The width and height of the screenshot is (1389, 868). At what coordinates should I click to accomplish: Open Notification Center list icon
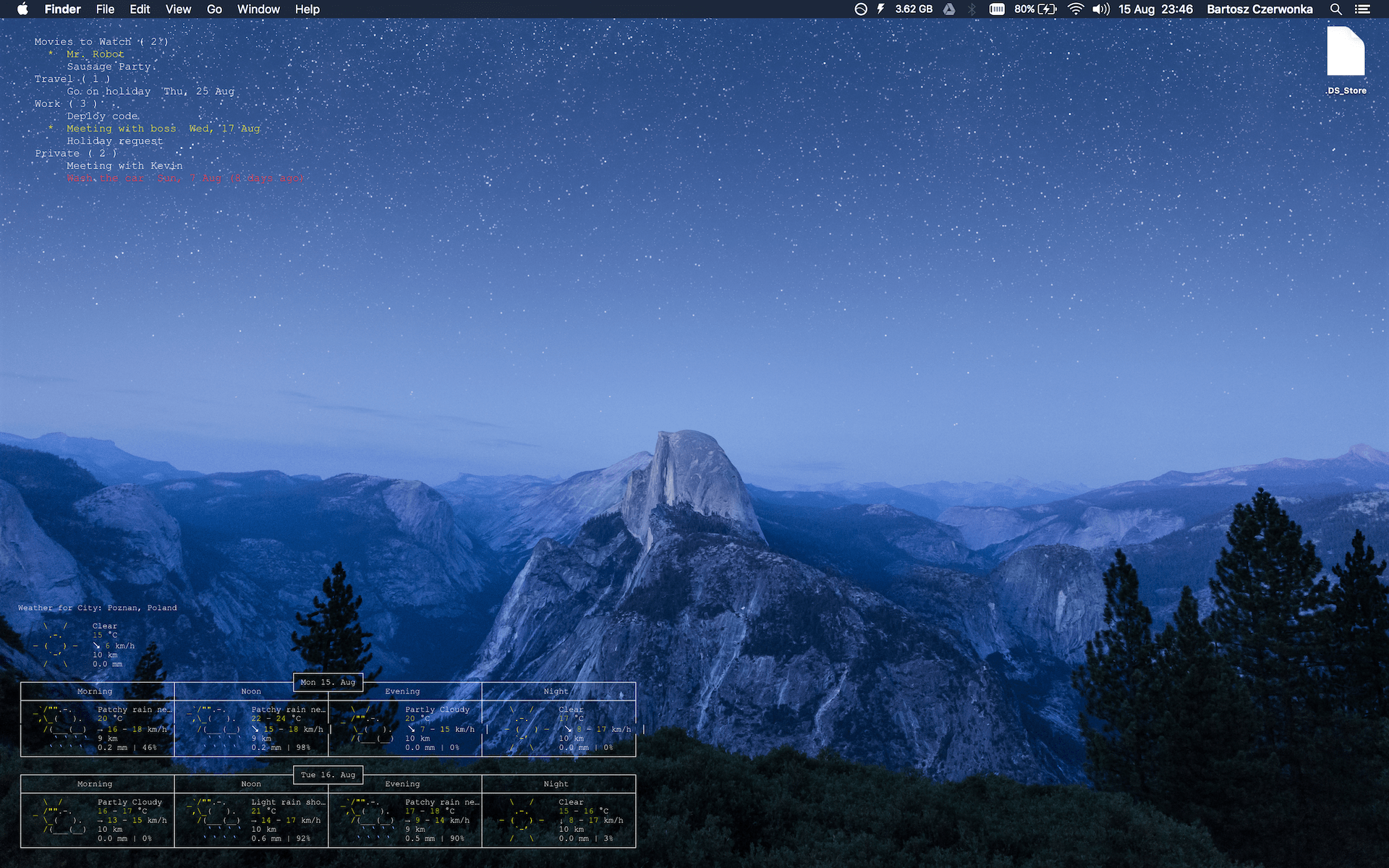coord(1362,9)
